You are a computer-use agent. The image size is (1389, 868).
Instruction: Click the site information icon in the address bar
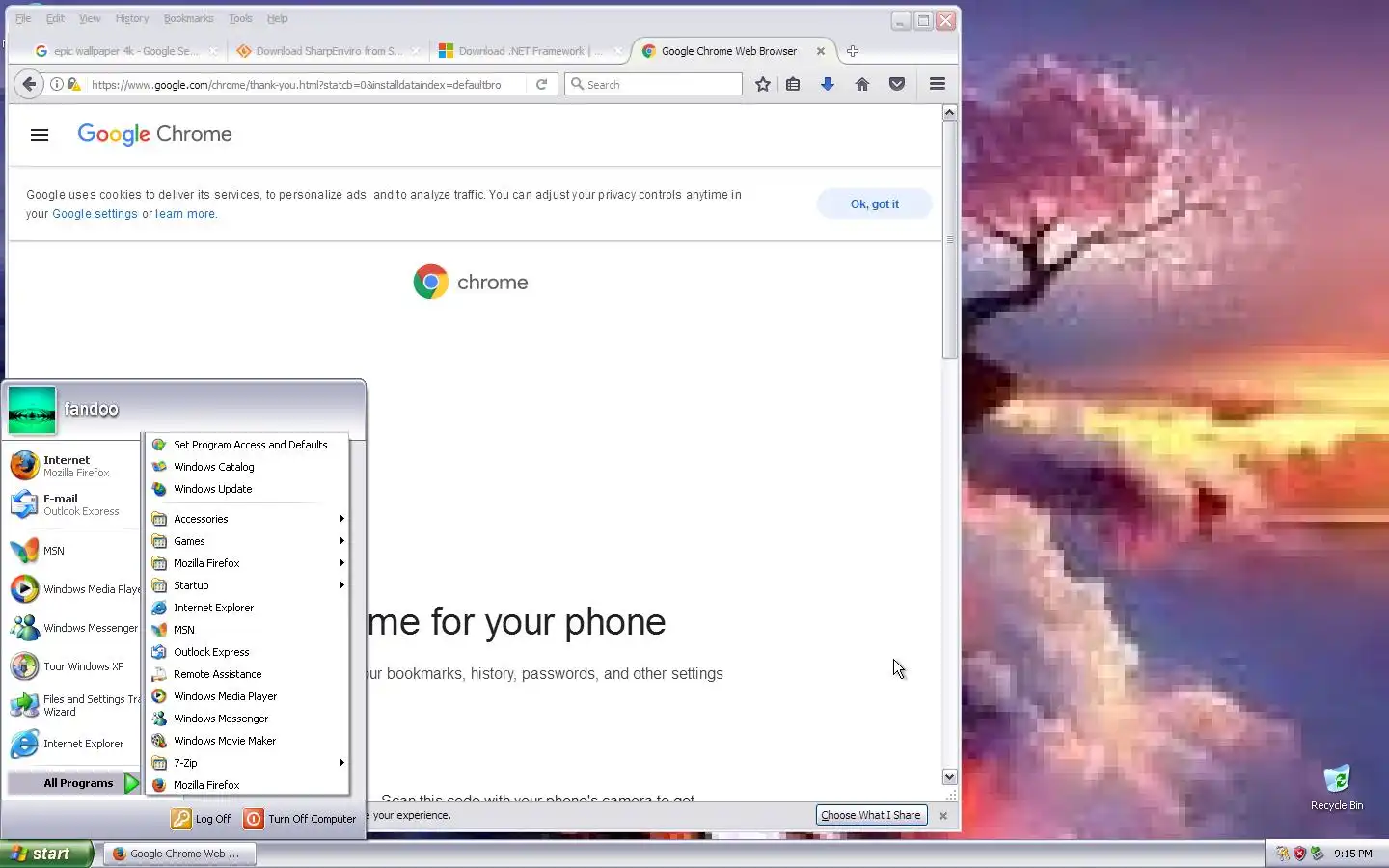click(57, 84)
